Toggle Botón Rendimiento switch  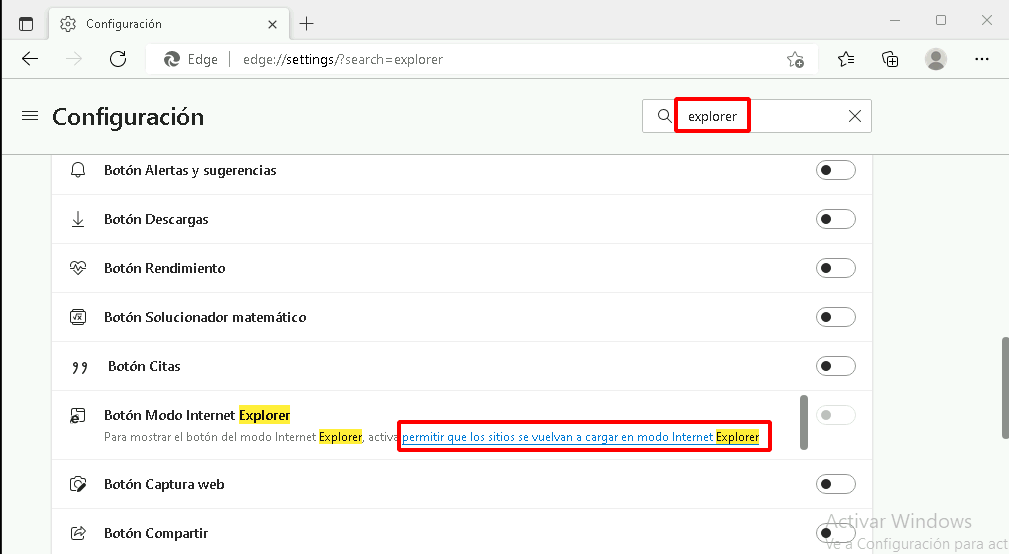coord(835,268)
